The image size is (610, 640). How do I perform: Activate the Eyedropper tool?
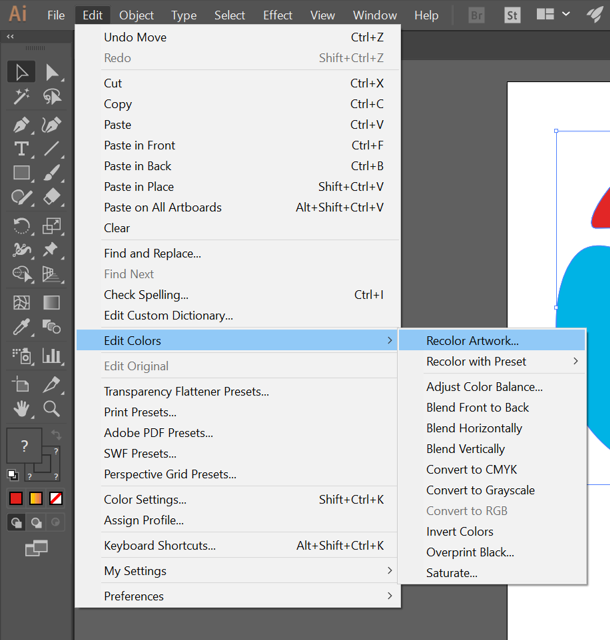21,328
